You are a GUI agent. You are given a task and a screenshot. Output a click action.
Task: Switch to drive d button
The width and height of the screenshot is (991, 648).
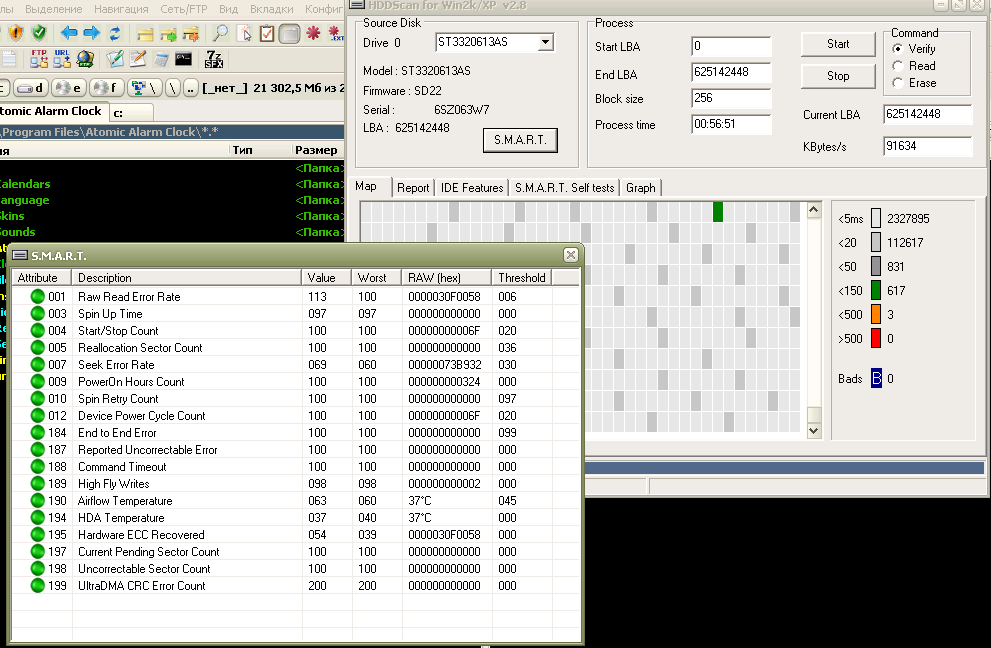pos(31,88)
